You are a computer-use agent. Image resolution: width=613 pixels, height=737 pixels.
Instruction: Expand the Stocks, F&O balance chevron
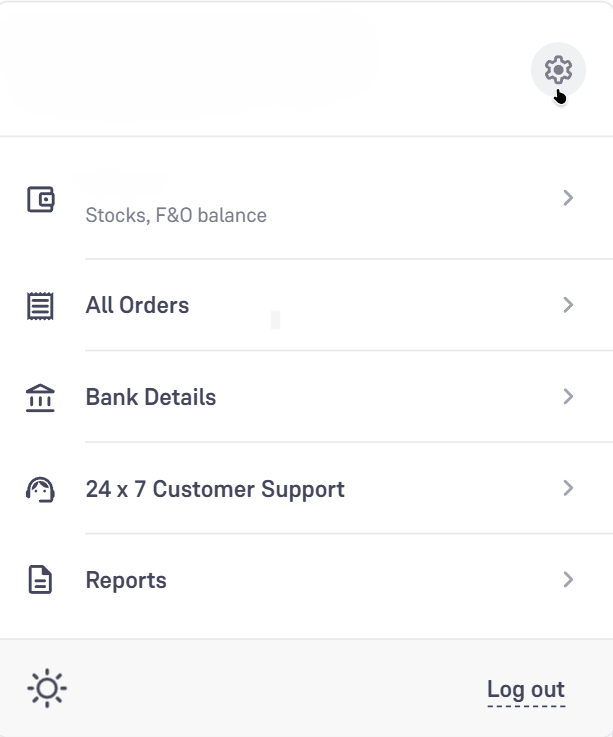[x=568, y=198]
